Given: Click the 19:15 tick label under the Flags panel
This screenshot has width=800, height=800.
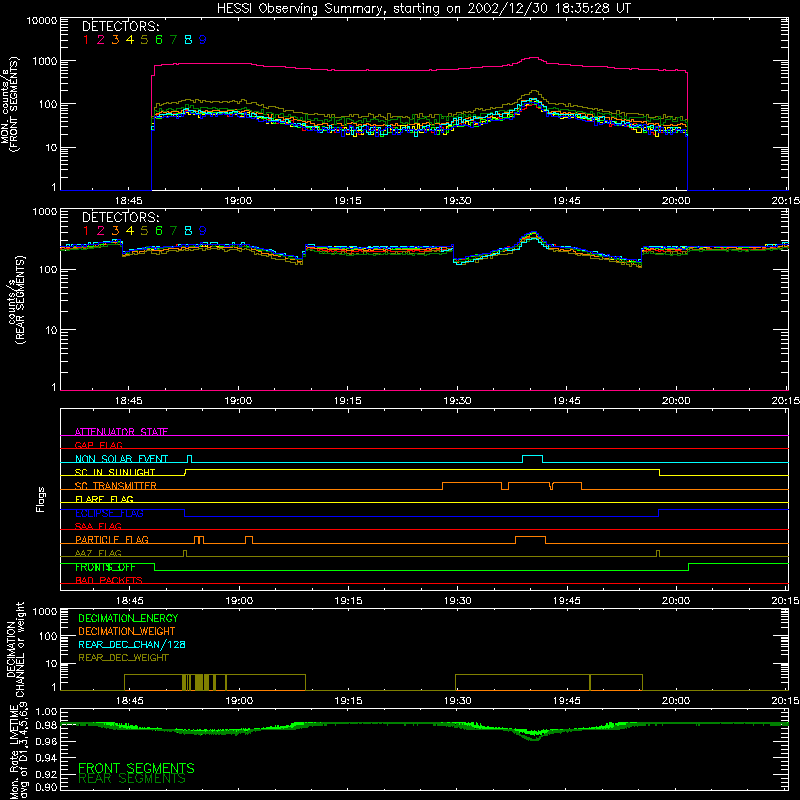Looking at the screenshot, I should tap(348, 601).
